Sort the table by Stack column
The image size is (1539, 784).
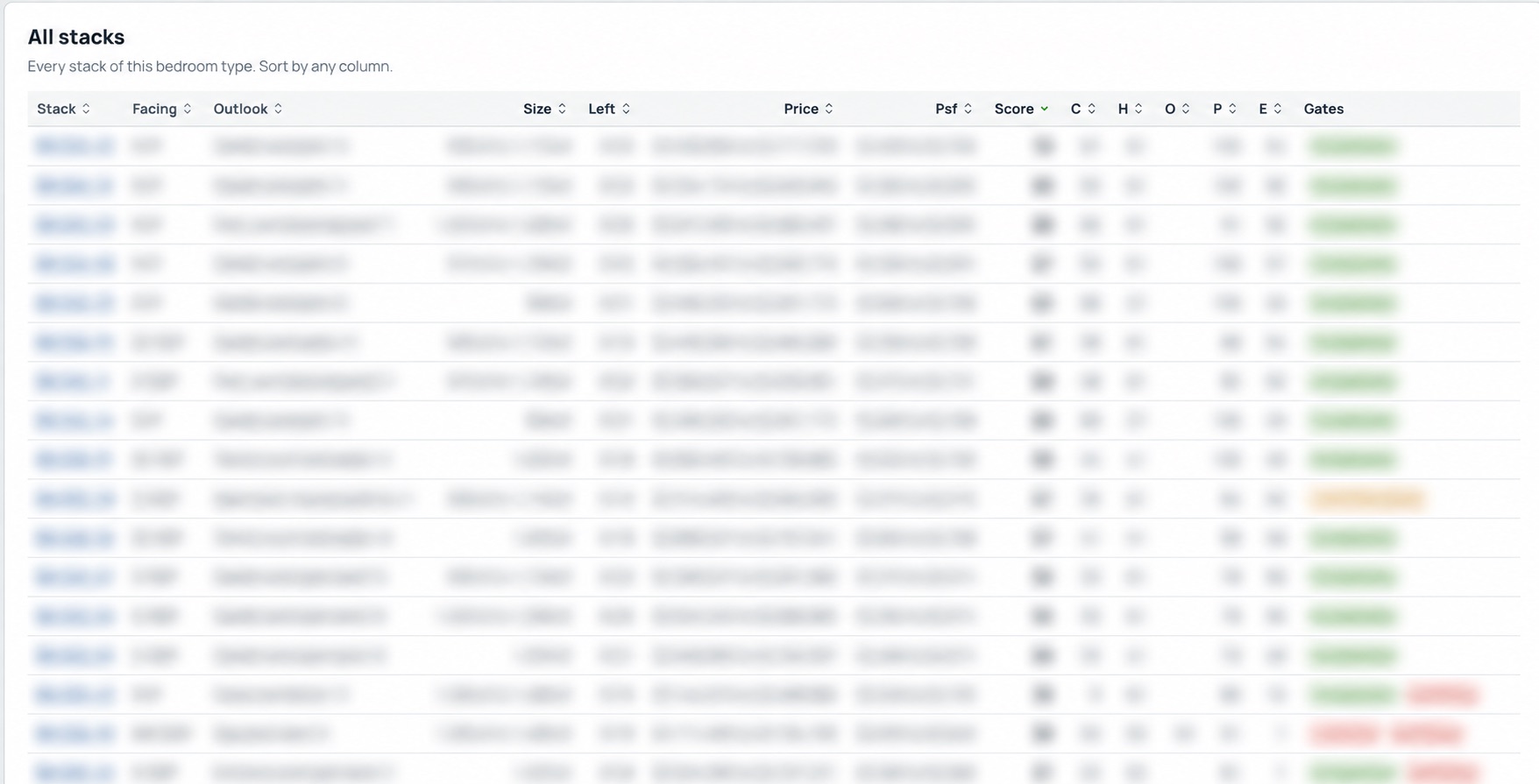coord(63,109)
